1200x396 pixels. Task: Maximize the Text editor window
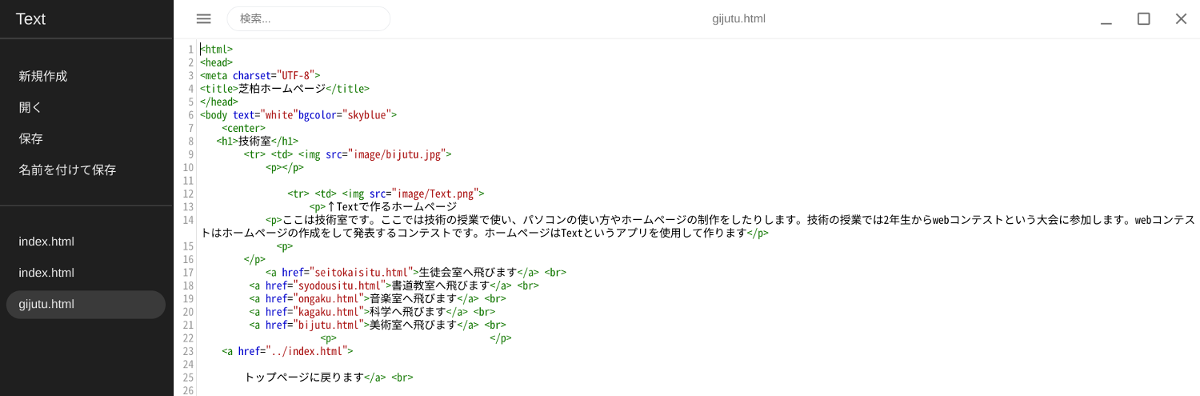(1144, 18)
